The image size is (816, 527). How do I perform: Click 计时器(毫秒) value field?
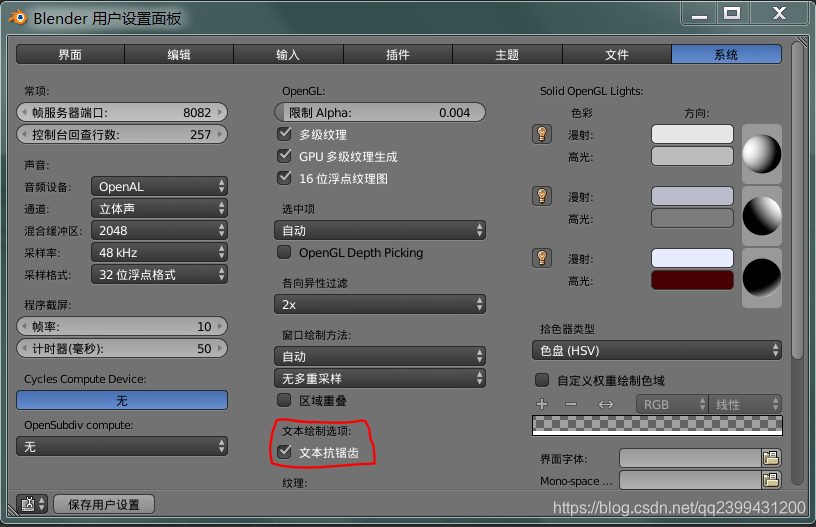[122, 348]
